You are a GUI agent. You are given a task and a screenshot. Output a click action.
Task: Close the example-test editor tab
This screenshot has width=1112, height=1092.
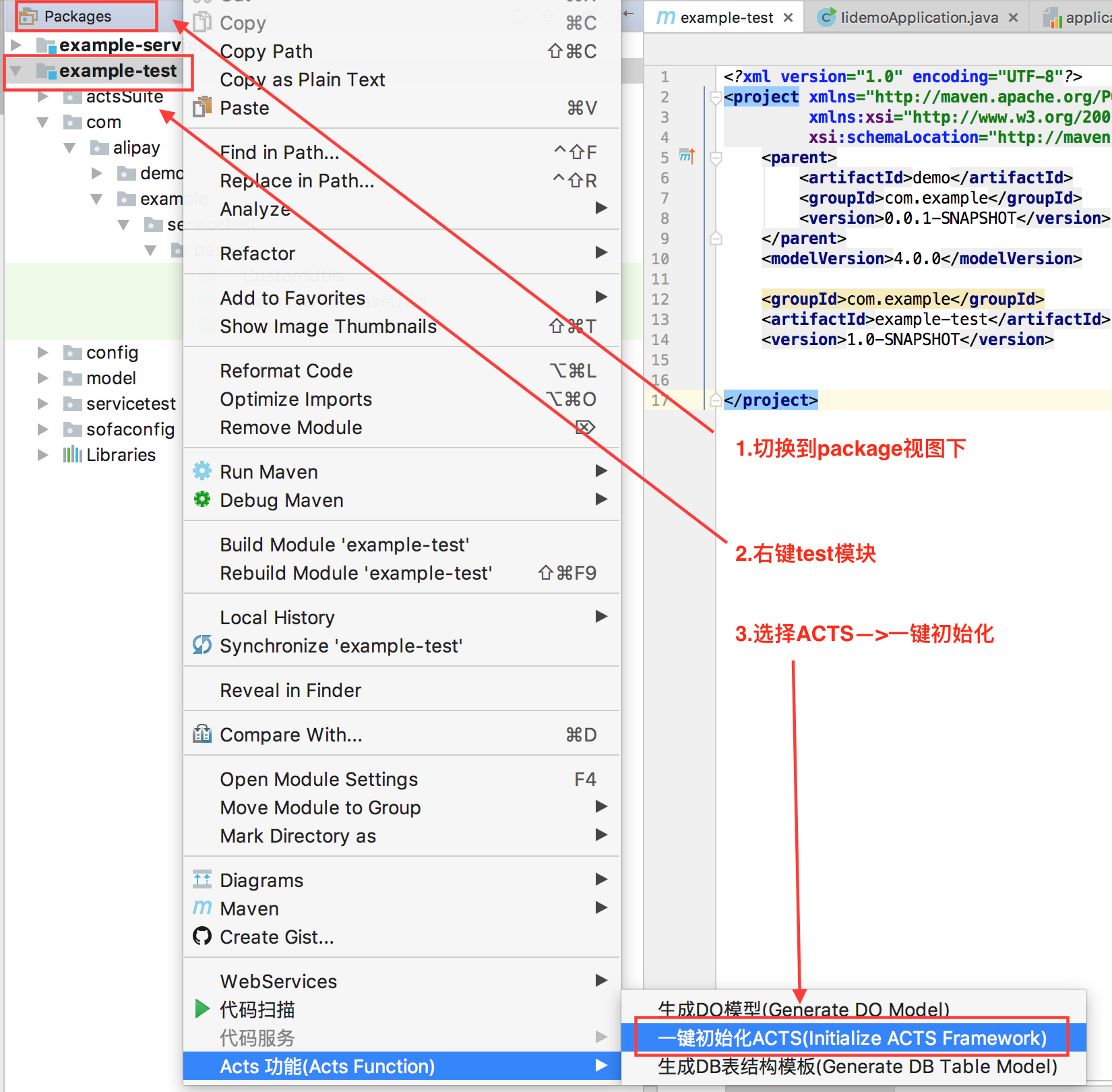788,18
